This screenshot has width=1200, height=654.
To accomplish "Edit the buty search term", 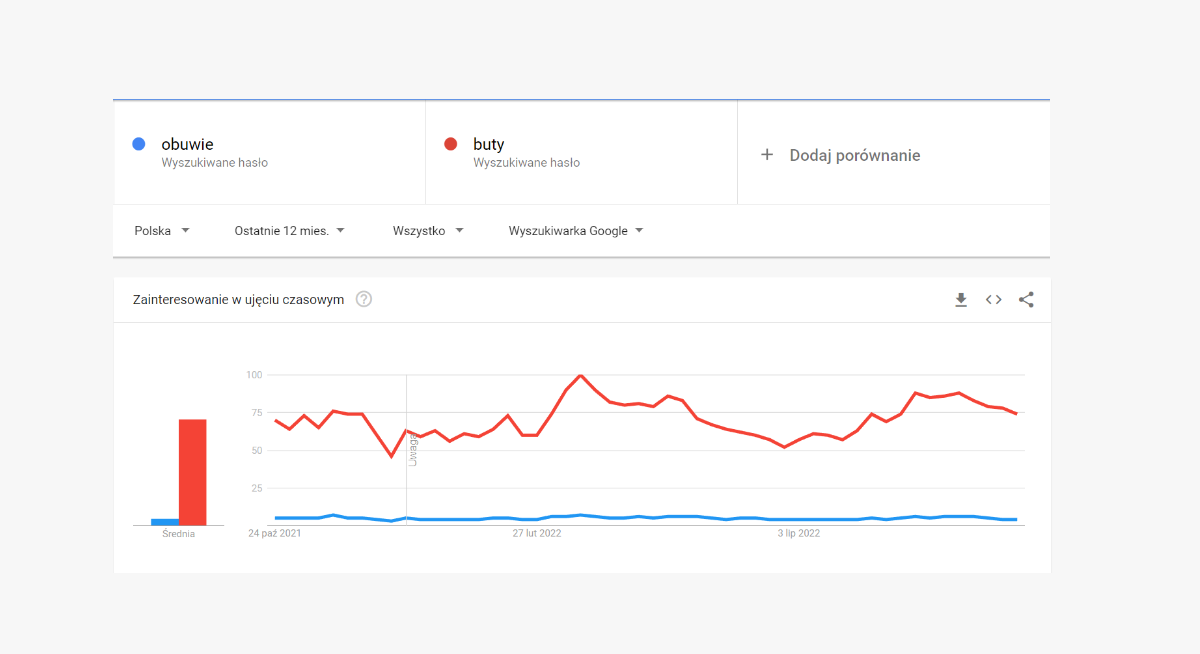I will tap(489, 144).
